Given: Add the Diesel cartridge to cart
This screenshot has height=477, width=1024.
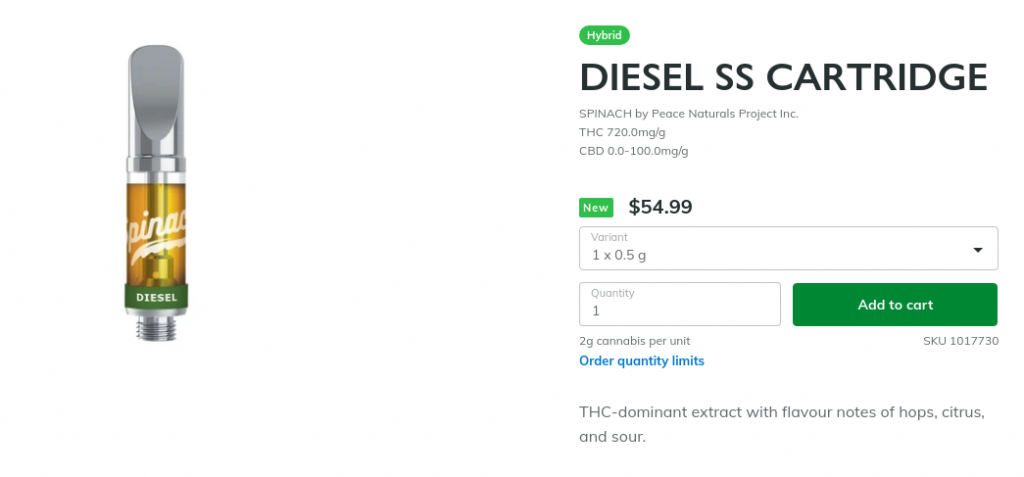Looking at the screenshot, I should click(x=895, y=304).
